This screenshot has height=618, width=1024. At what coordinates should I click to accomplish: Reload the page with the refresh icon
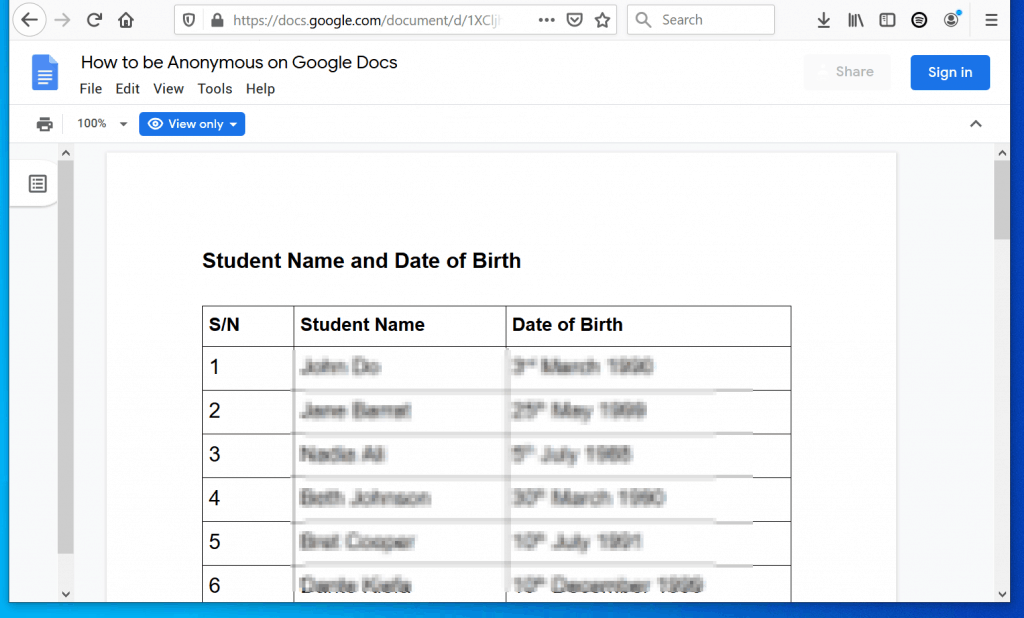pyautogui.click(x=94, y=20)
